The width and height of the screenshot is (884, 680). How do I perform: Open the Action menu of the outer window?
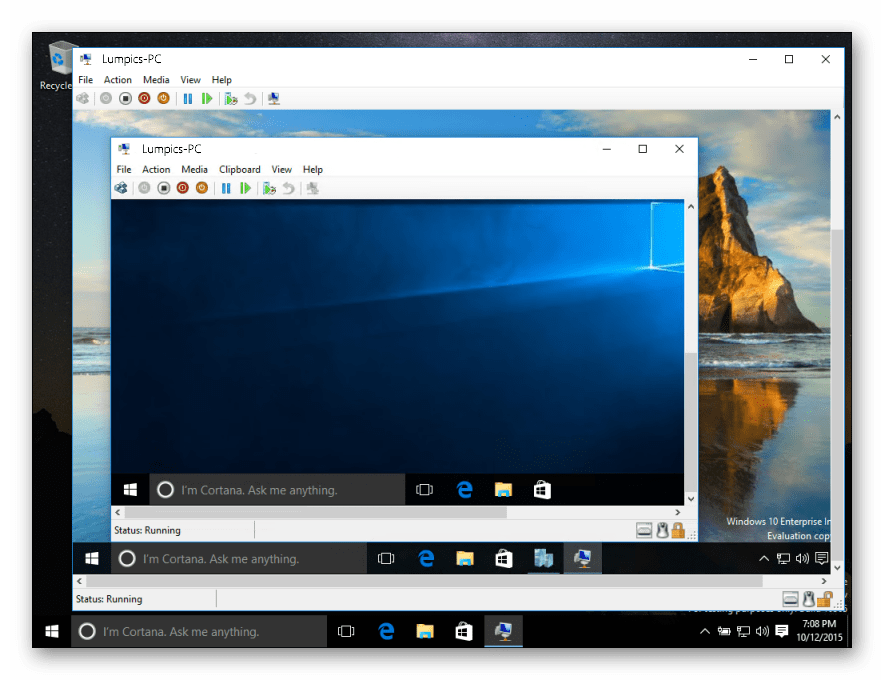click(117, 79)
